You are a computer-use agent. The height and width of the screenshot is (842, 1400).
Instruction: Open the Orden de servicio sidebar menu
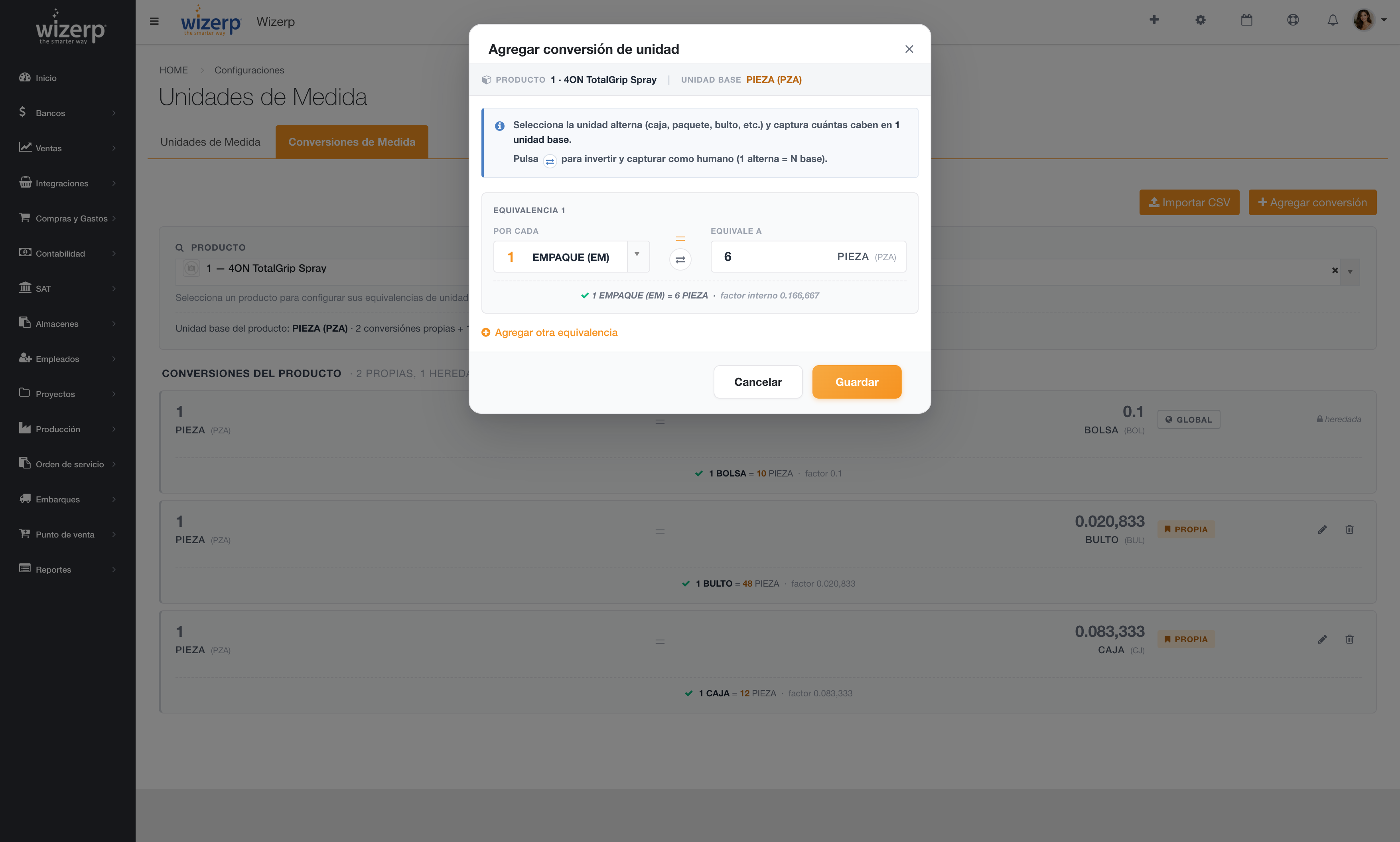(67, 464)
